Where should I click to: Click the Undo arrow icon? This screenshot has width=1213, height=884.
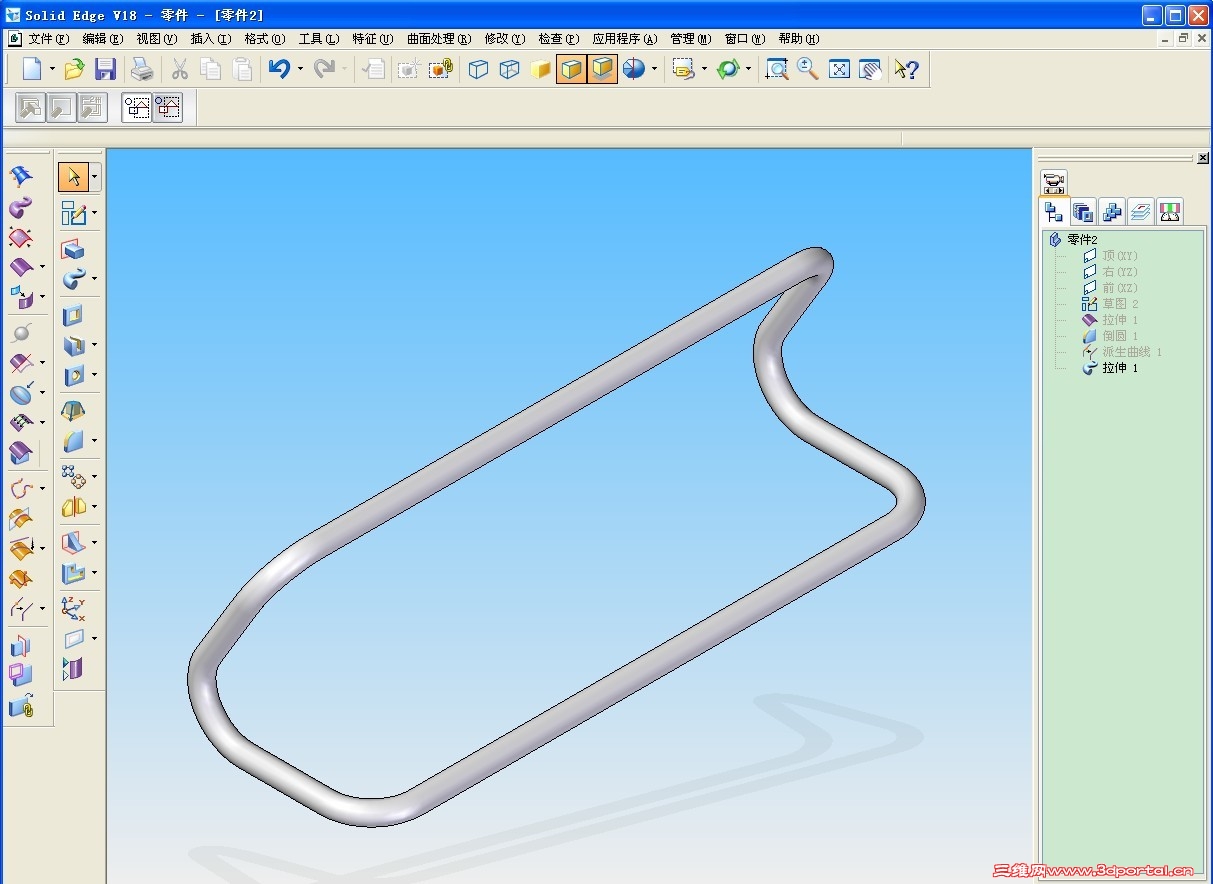click(279, 69)
